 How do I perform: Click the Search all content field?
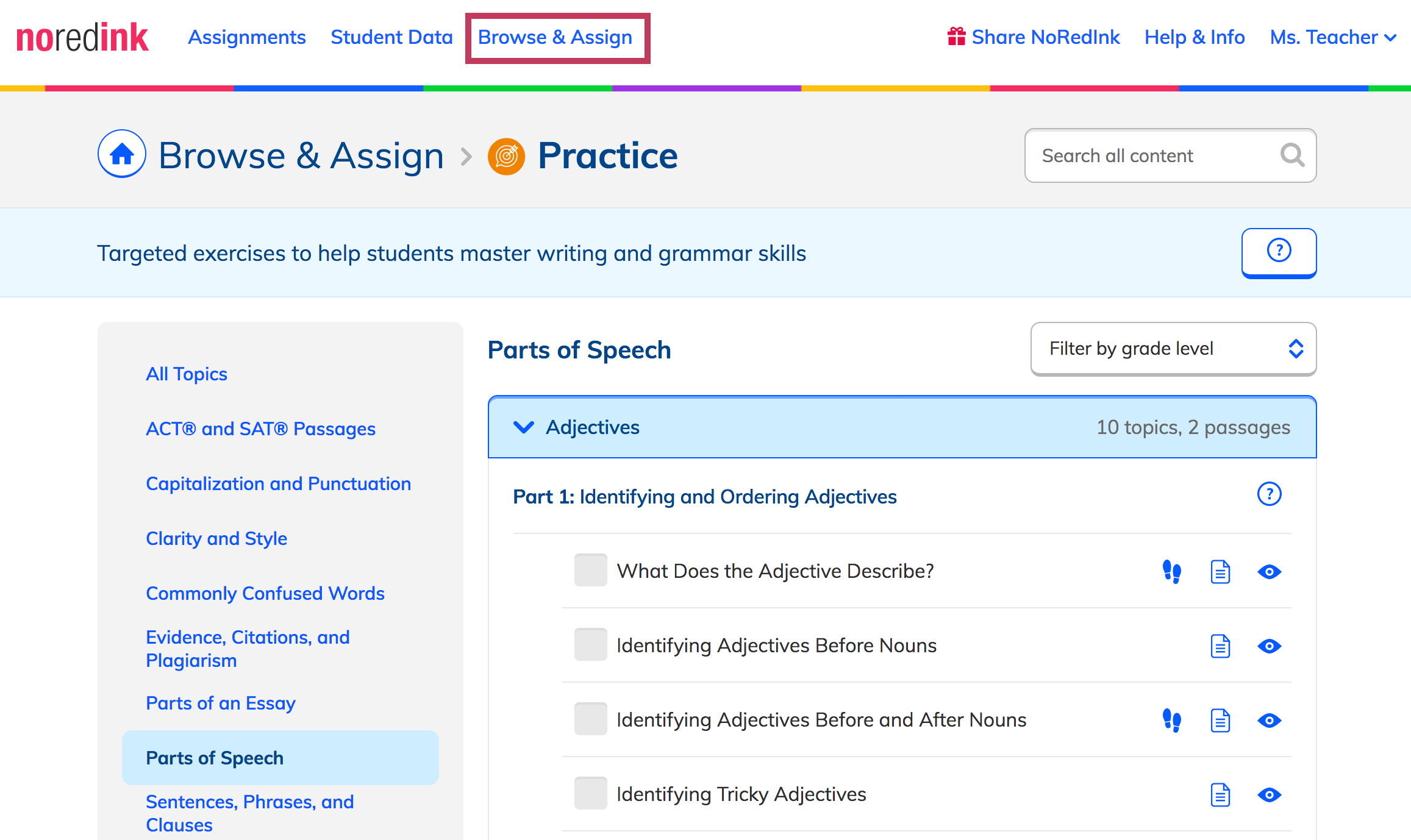pos(1171,155)
